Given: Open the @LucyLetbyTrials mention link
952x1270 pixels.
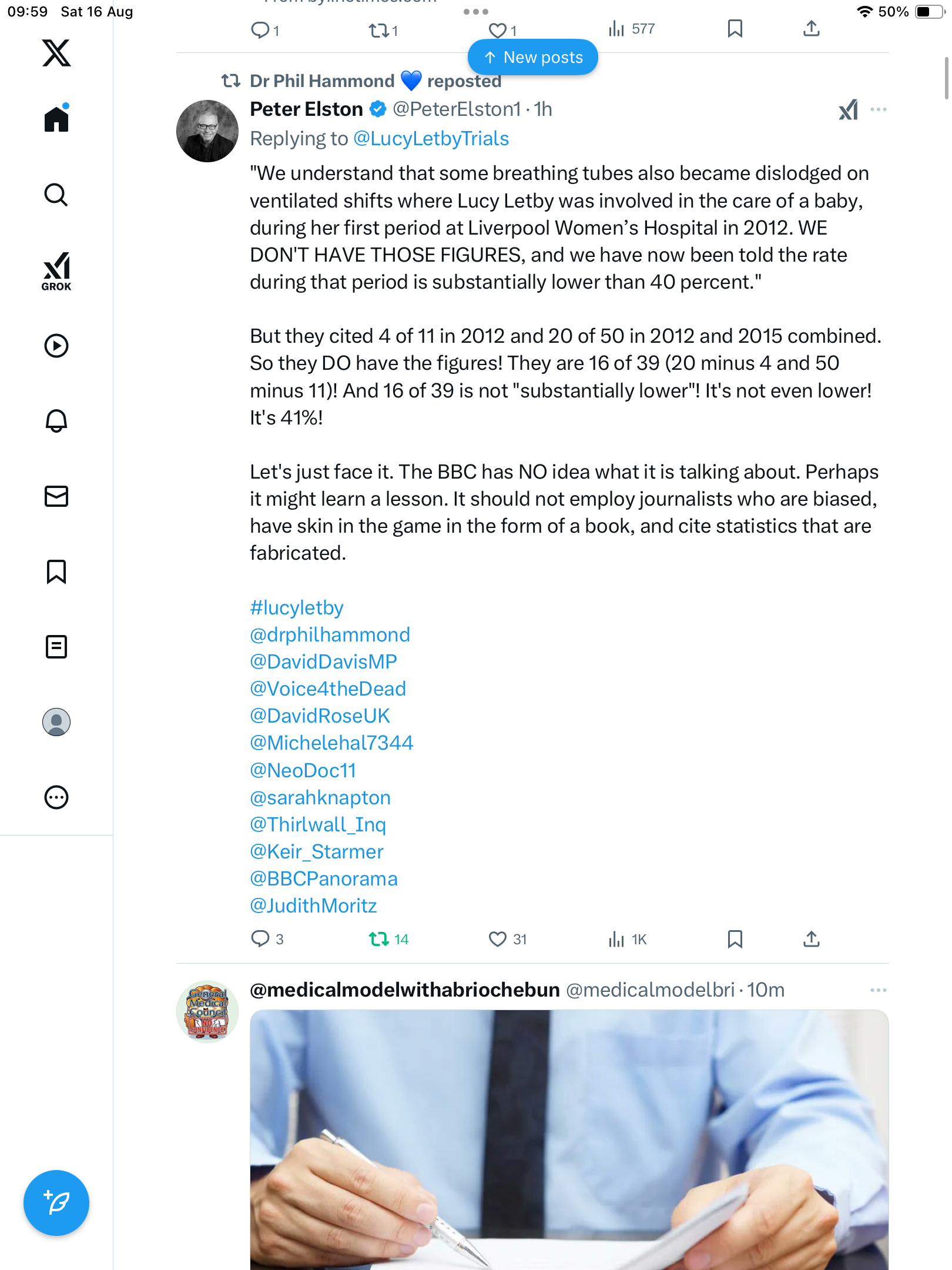Looking at the screenshot, I should [431, 139].
